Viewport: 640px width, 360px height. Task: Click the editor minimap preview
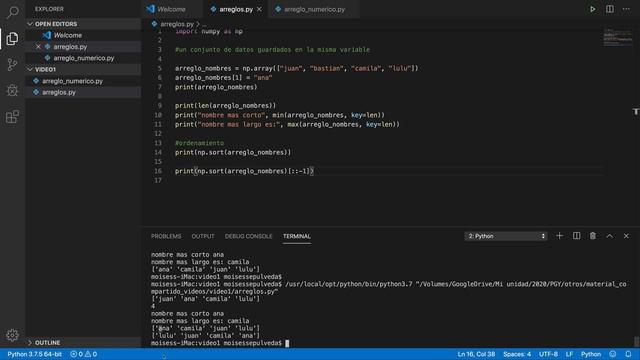(618, 38)
